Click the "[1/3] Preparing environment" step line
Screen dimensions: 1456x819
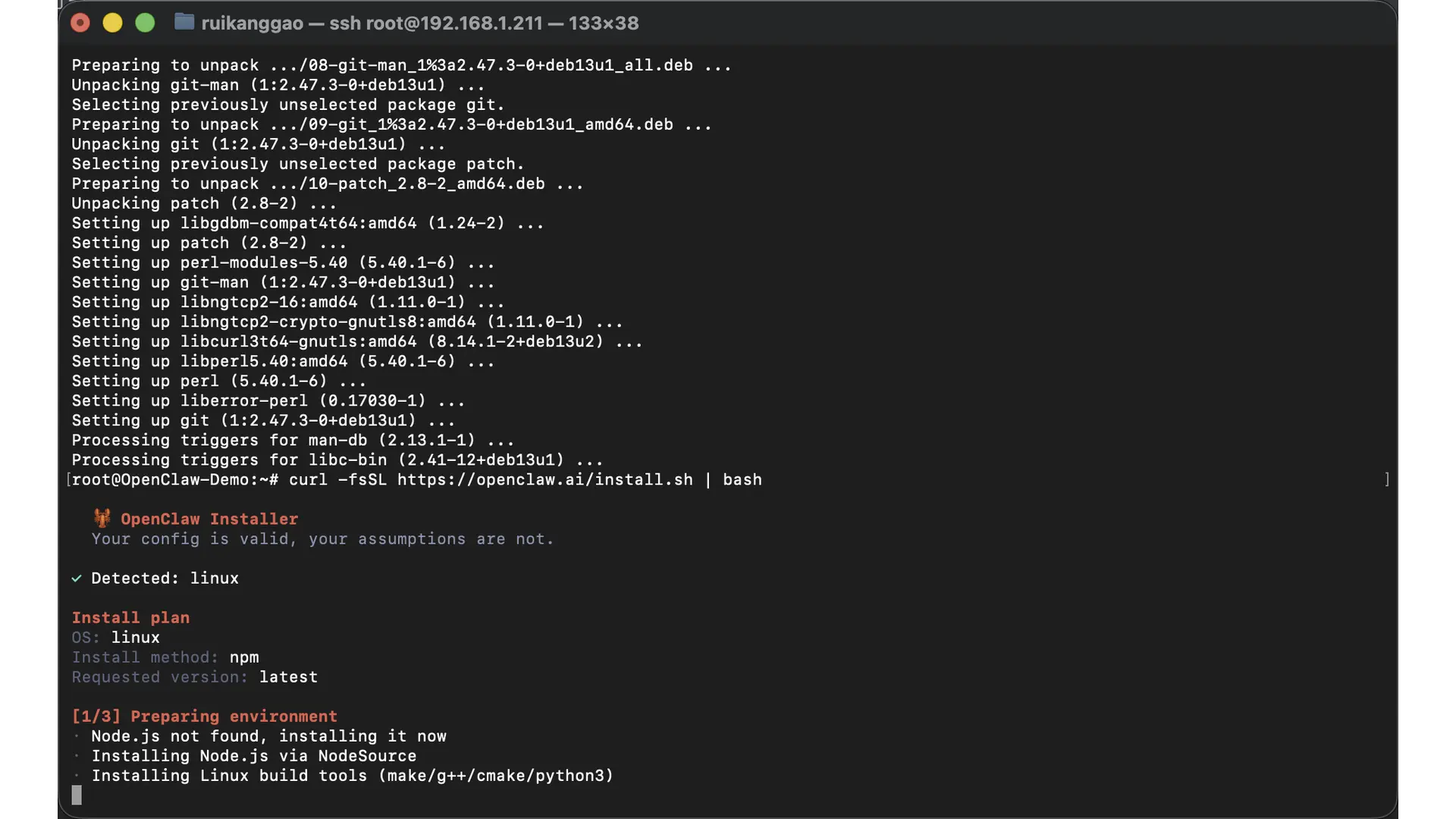pos(204,717)
